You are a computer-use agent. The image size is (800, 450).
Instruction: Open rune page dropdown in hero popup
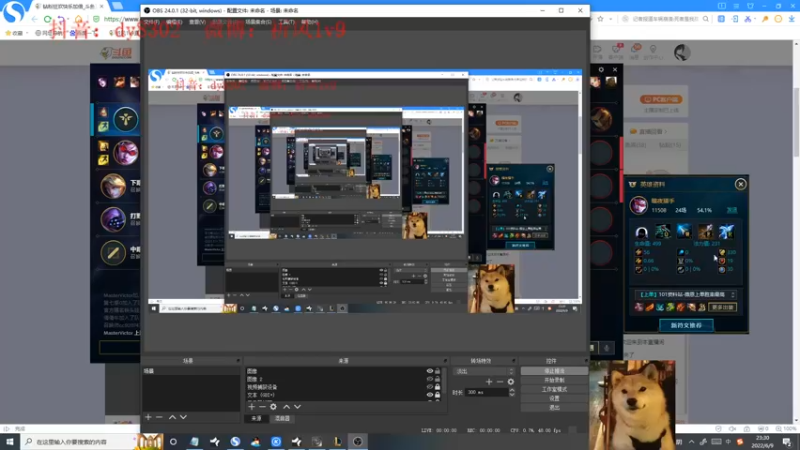(685, 294)
